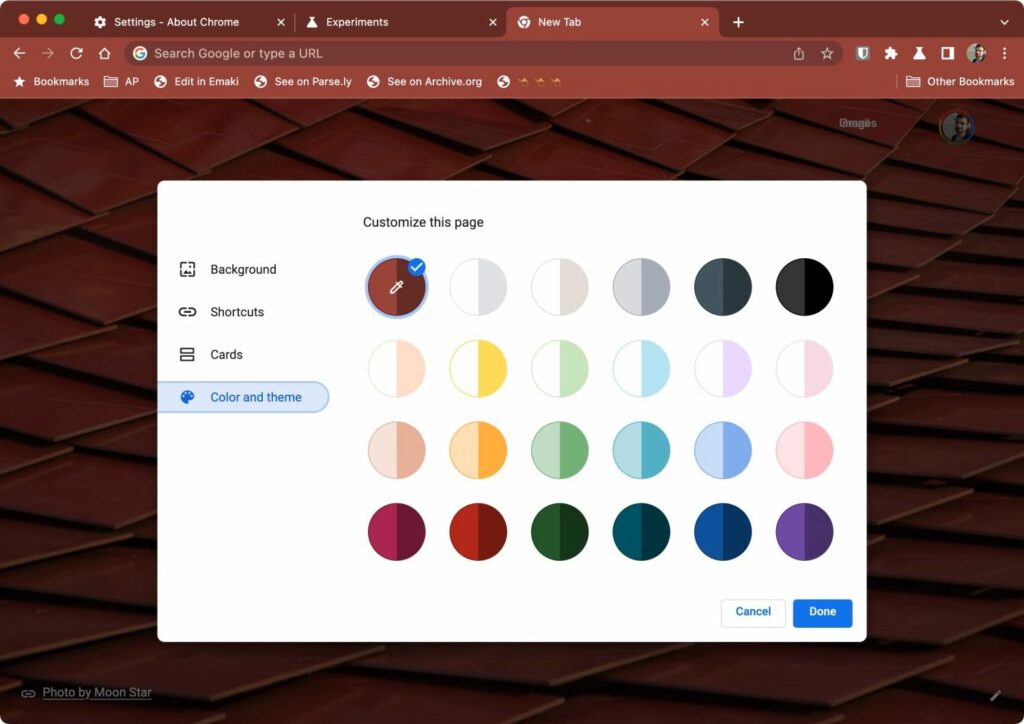Select the yellow theme color
Screen dimensions: 1024x724
click(x=478, y=368)
